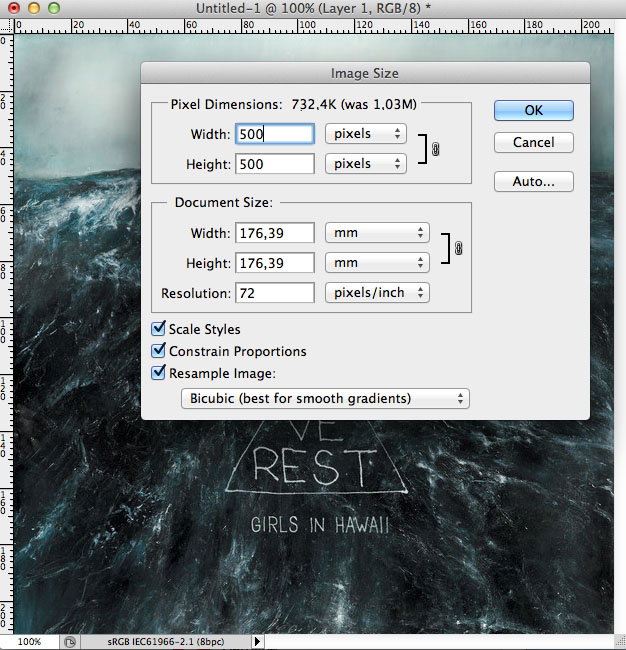Open the status bar info arrow menu
This screenshot has height=650, width=626.
[257, 641]
